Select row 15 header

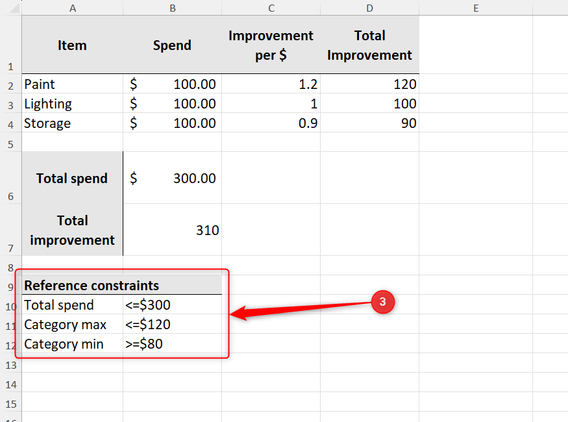tap(11, 402)
